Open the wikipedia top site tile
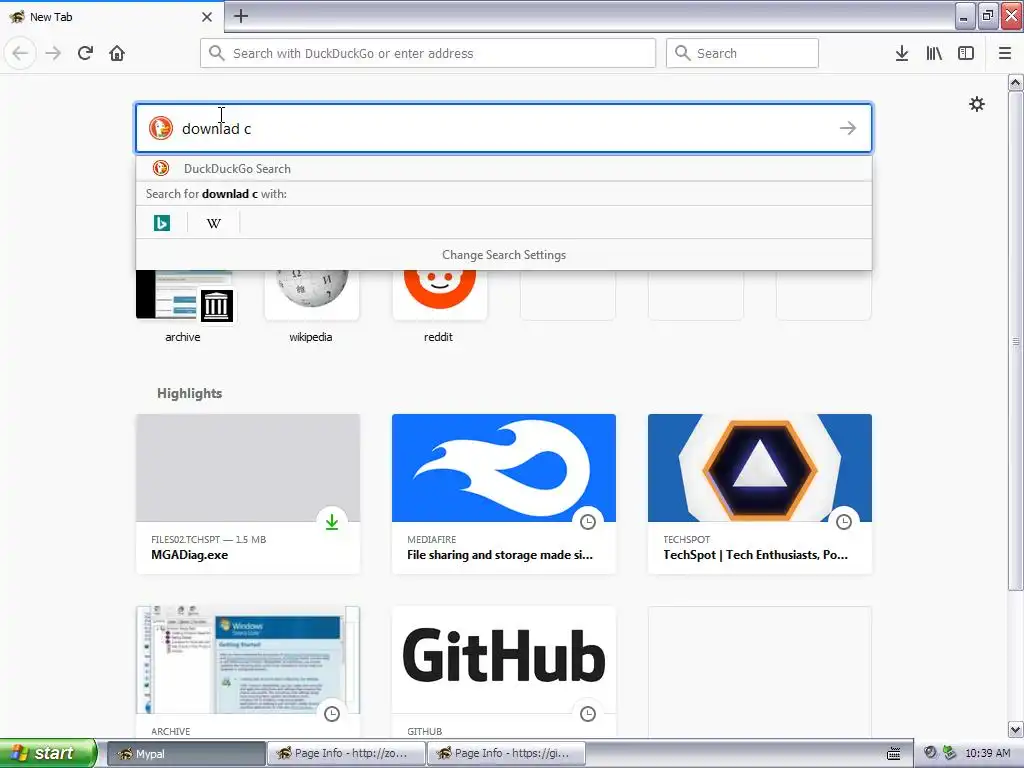This screenshot has width=1024, height=768. click(x=311, y=306)
